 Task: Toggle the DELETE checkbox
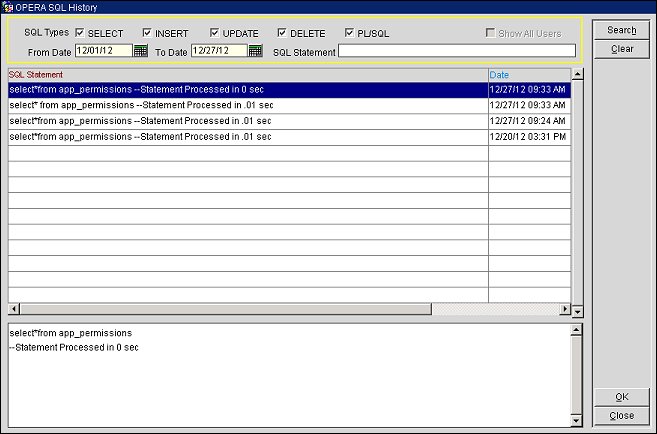coord(282,33)
